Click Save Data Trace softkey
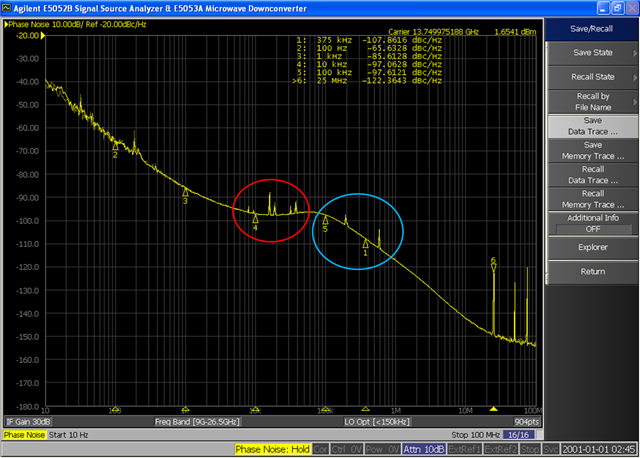This screenshot has height=458, width=640. click(x=593, y=126)
